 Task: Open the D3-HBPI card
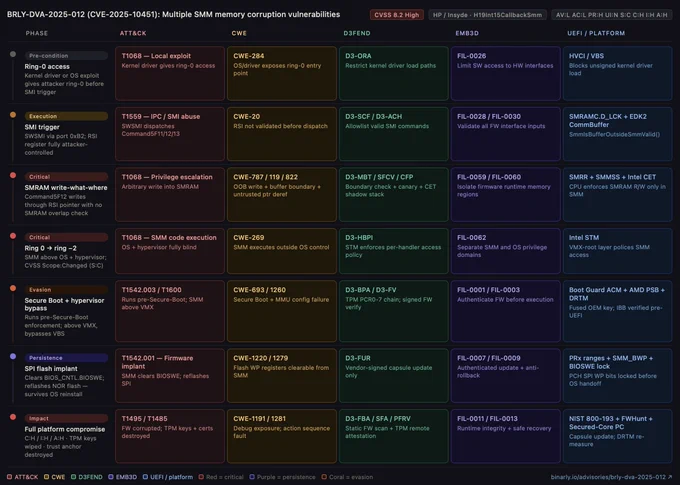(394, 251)
